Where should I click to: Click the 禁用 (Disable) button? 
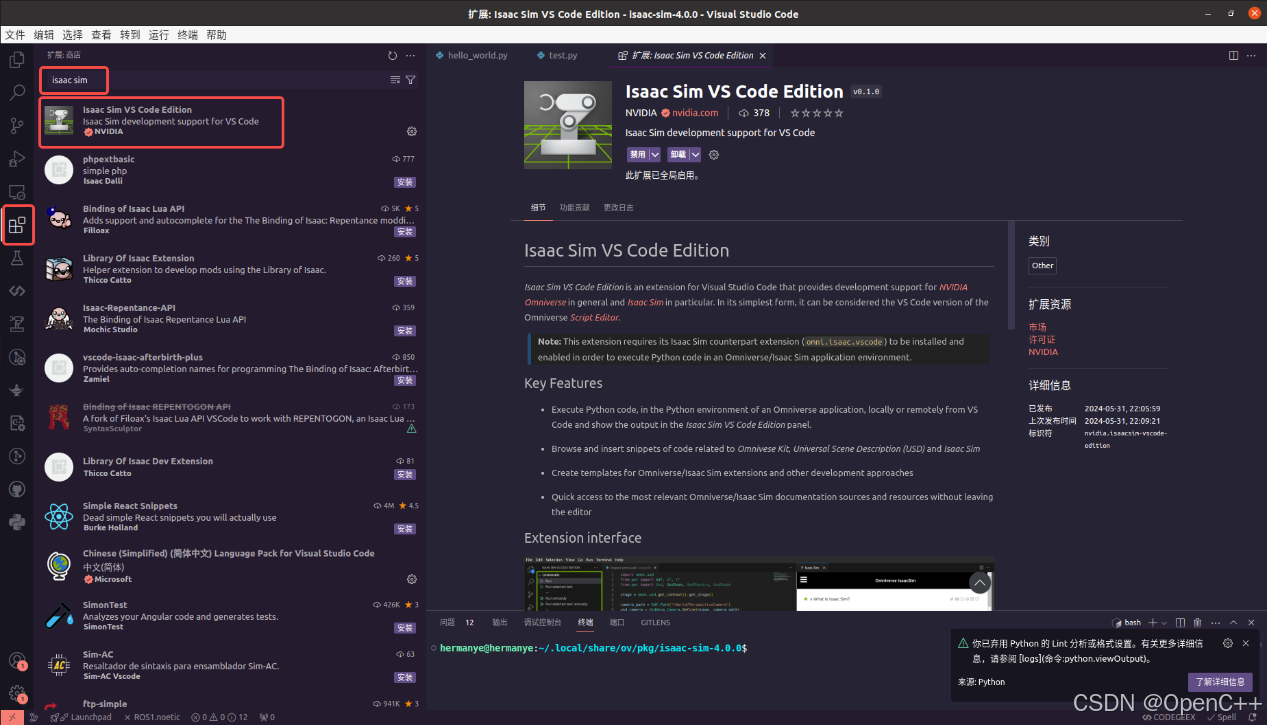point(637,155)
